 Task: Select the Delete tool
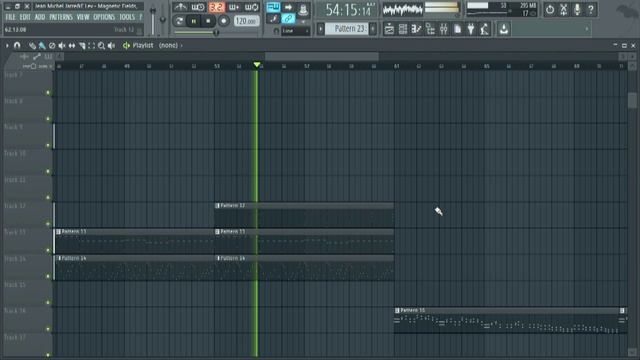point(52,46)
